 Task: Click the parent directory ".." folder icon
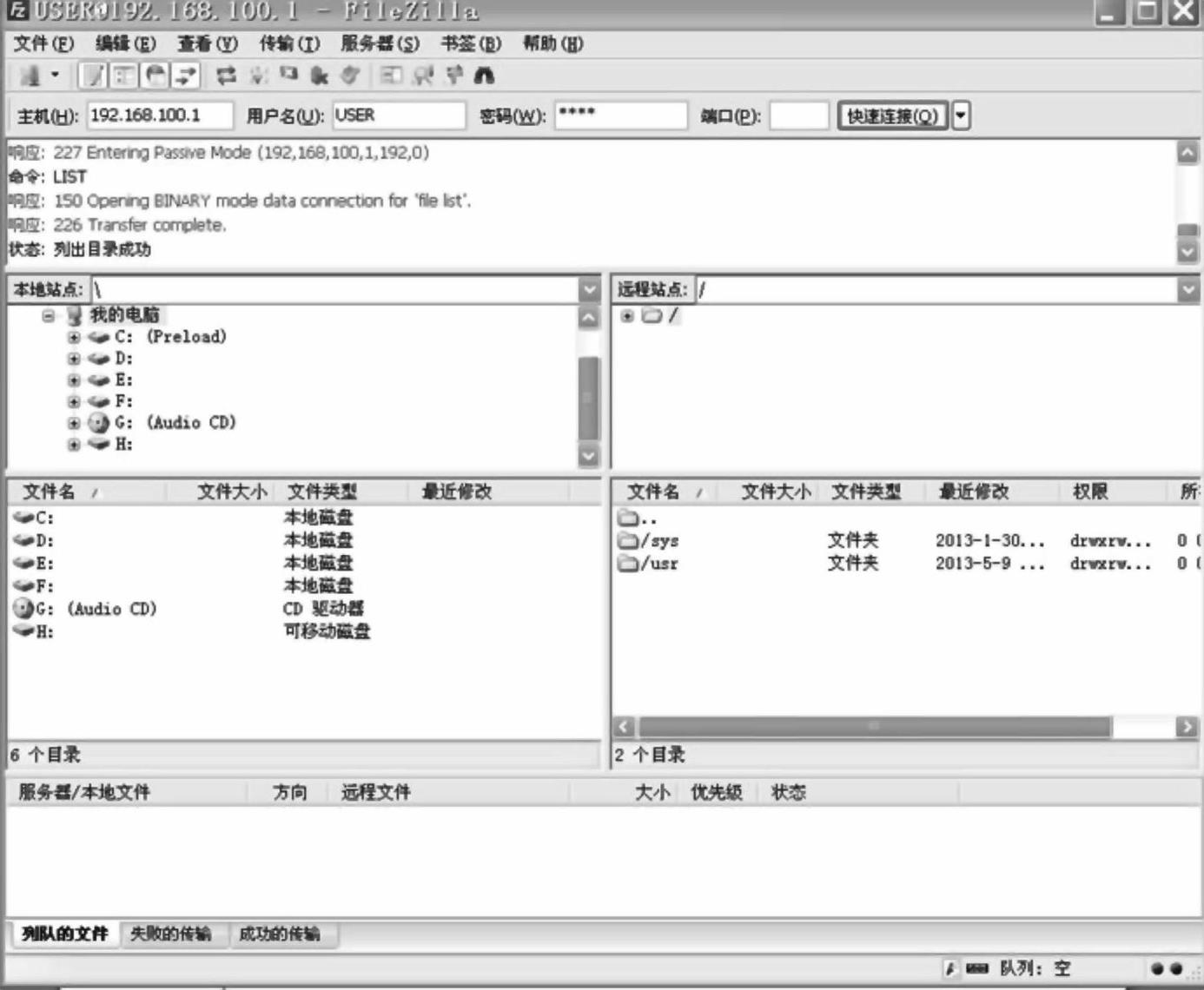coord(627,518)
